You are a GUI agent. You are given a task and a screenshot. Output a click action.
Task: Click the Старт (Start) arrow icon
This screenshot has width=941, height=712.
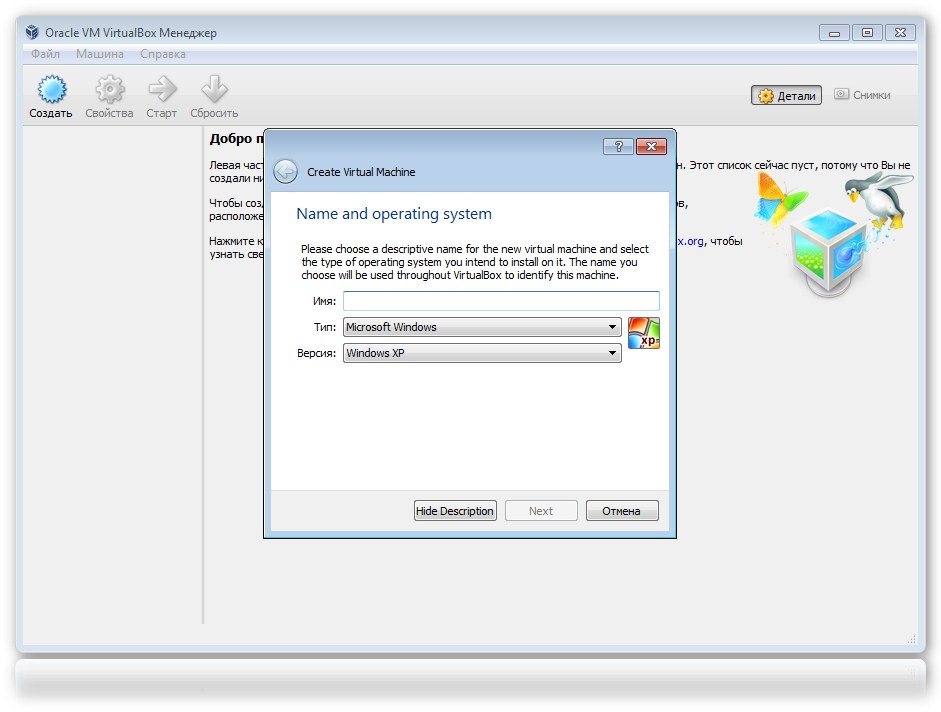161,91
